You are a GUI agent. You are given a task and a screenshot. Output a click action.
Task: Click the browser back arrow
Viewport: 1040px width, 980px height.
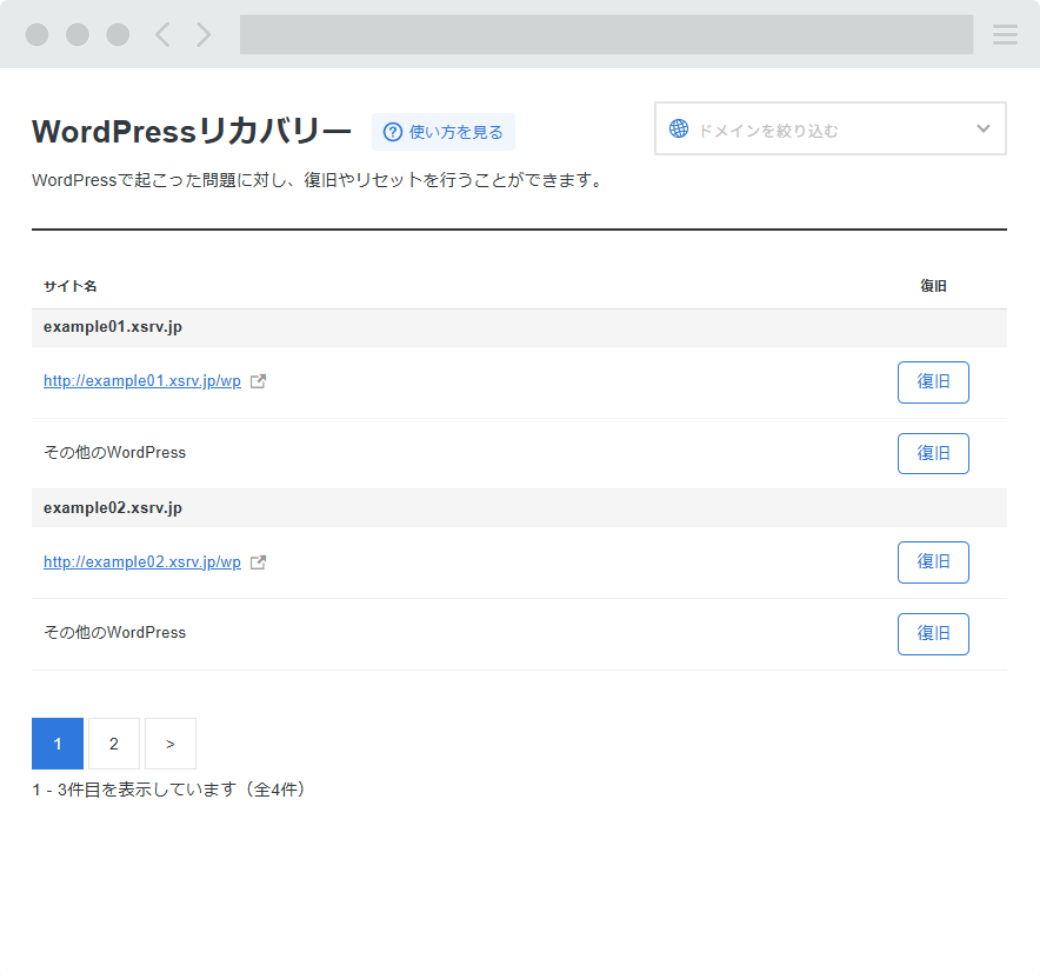click(x=162, y=35)
